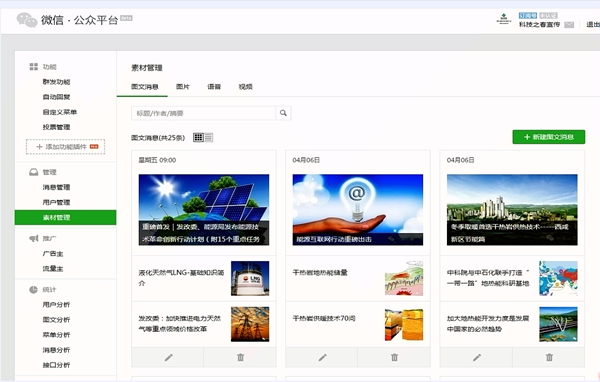Delete the first article card with trash icon
The width and height of the screenshot is (600, 382).
pos(240,358)
